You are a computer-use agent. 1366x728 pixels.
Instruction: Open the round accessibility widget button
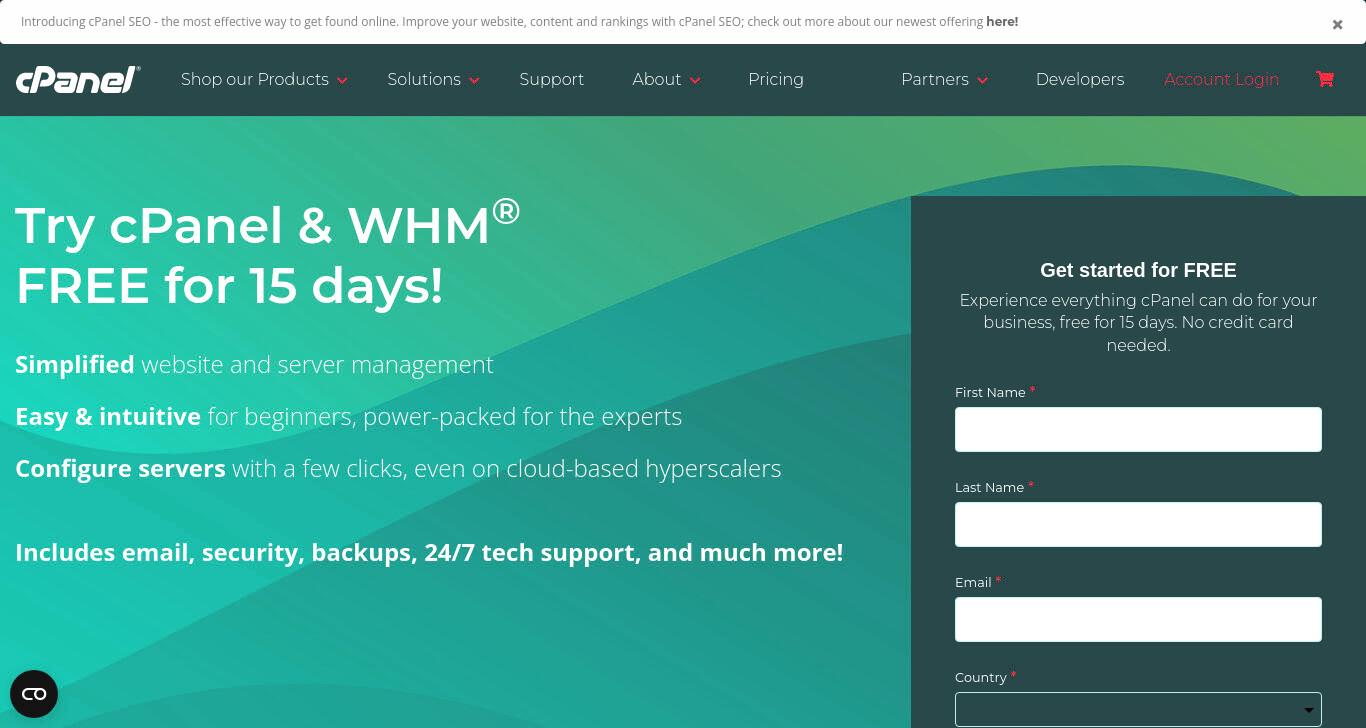point(34,694)
